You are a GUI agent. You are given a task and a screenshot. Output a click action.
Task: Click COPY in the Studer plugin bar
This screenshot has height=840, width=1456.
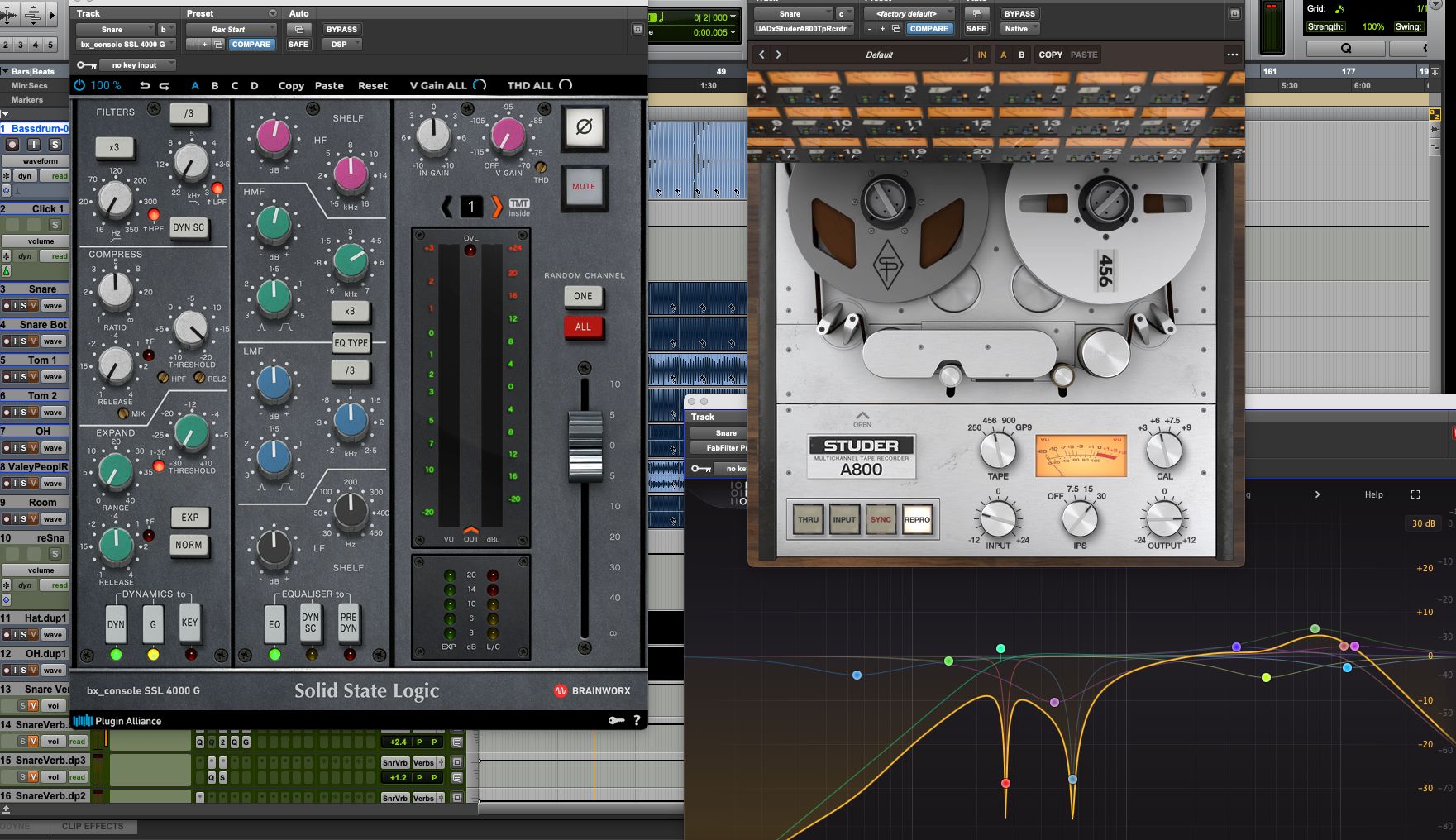pyautogui.click(x=1051, y=55)
